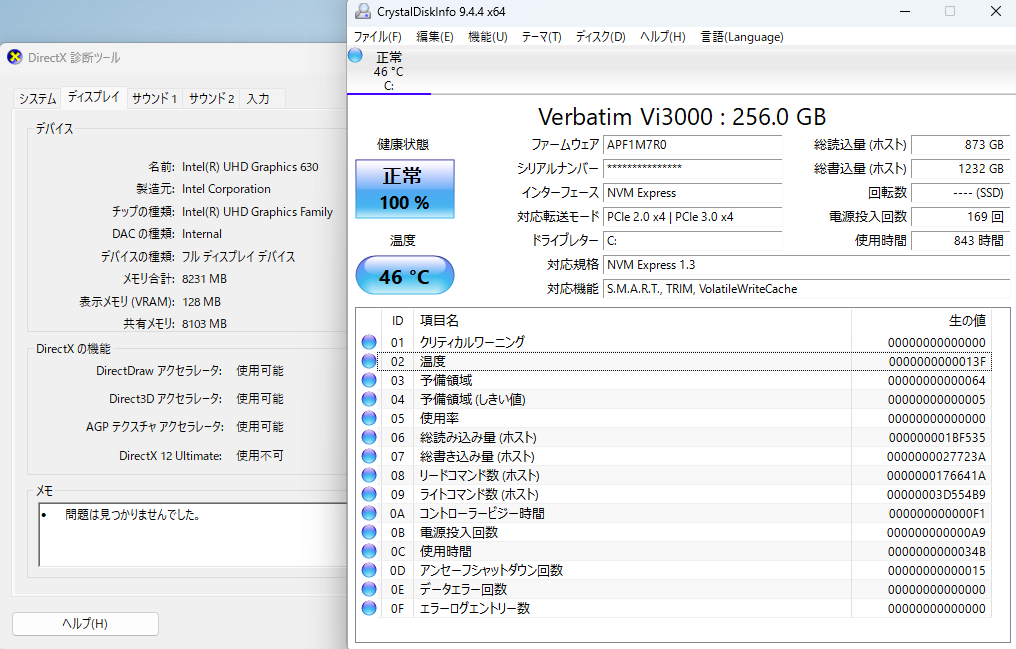Viewport: 1016px width, 649px height.
Task: Open the 編集(E) menu
Action: tap(434, 37)
